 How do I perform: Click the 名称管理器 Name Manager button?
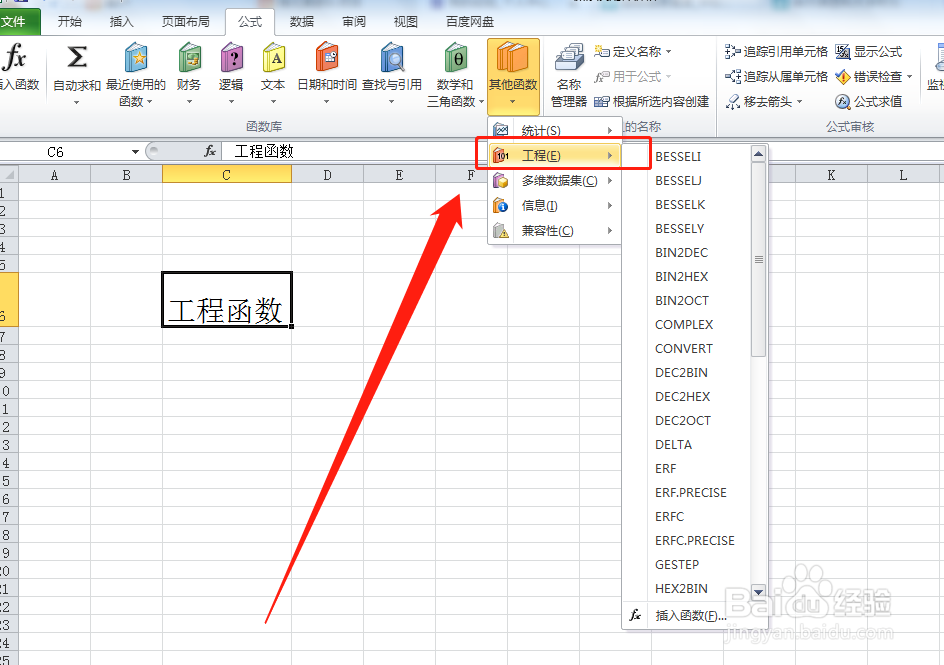click(x=568, y=75)
